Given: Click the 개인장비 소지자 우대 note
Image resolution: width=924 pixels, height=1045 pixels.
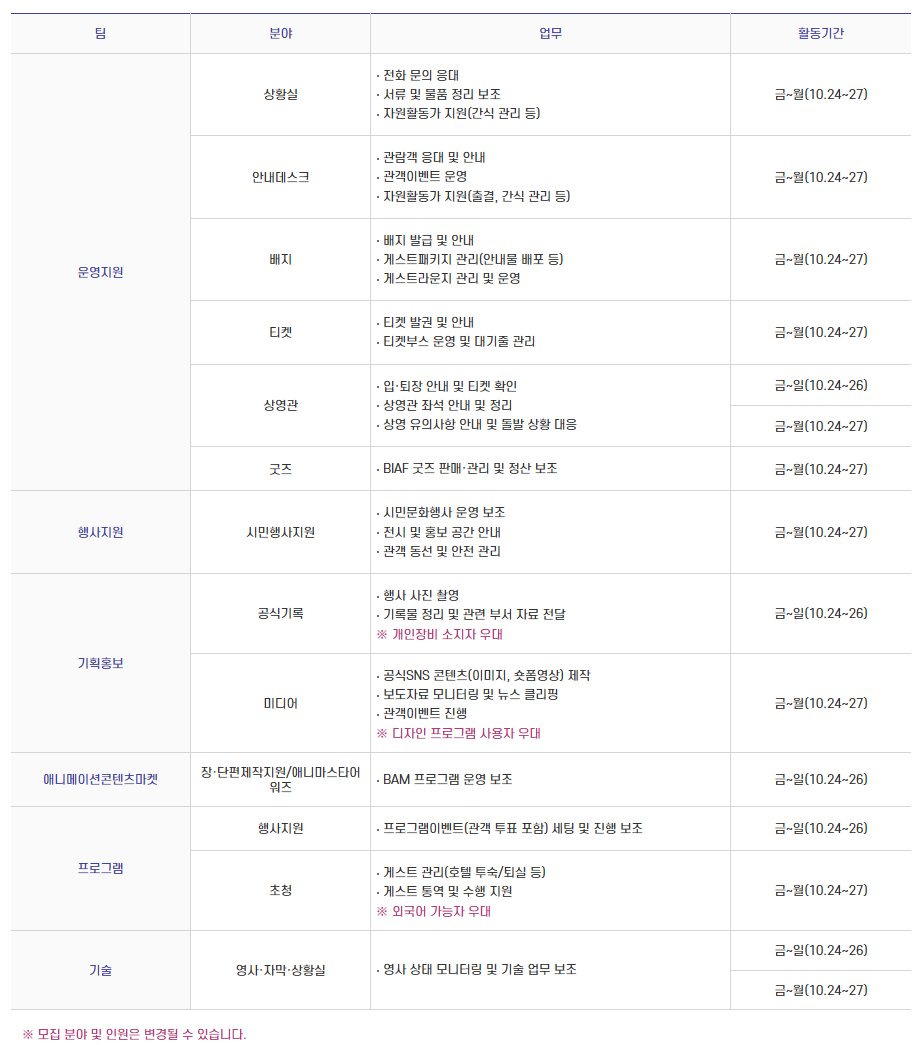Looking at the screenshot, I should pos(440,634).
